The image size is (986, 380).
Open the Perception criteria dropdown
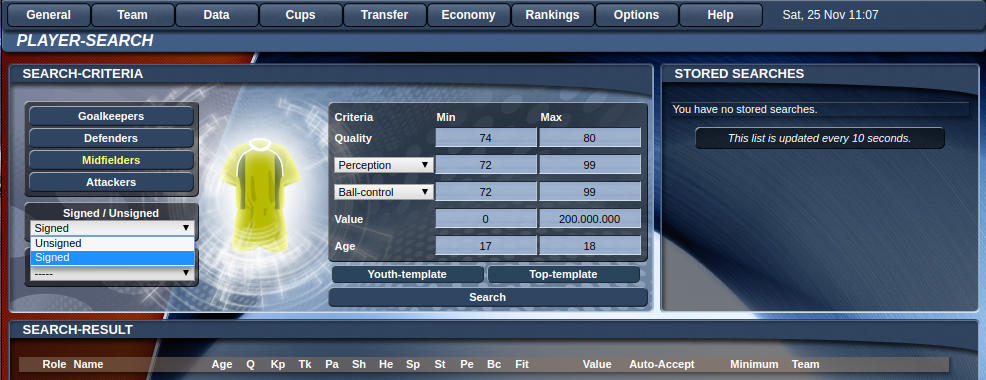384,165
